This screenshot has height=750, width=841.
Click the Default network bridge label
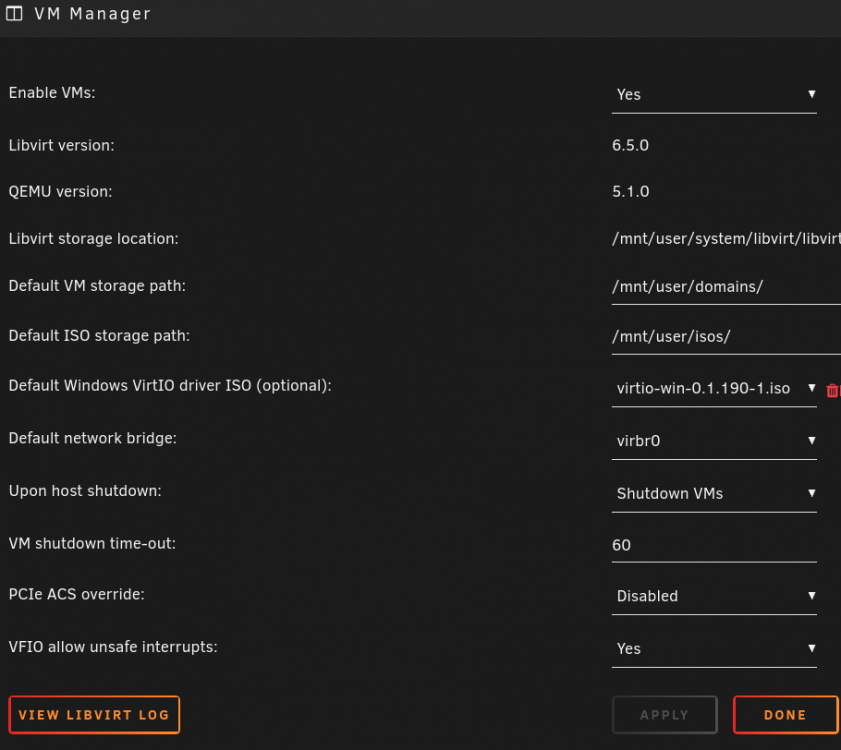[93, 438]
